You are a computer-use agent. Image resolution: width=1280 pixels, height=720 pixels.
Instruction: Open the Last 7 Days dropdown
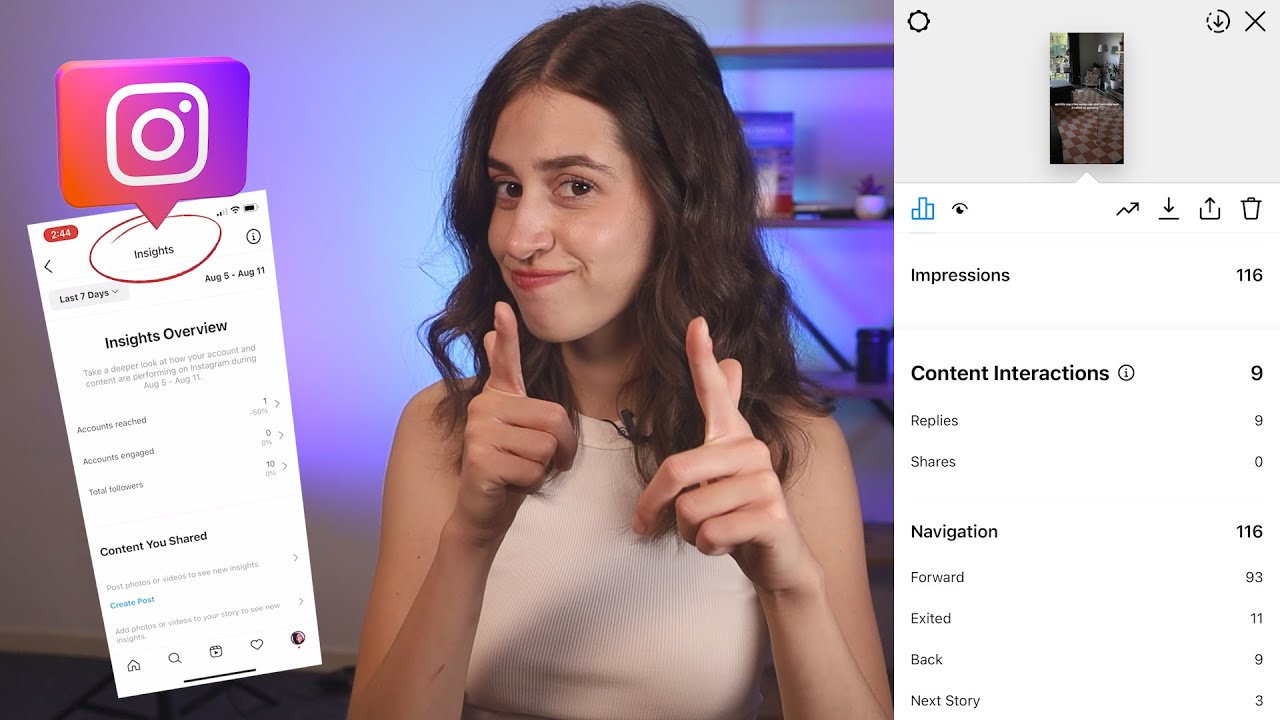click(88, 296)
